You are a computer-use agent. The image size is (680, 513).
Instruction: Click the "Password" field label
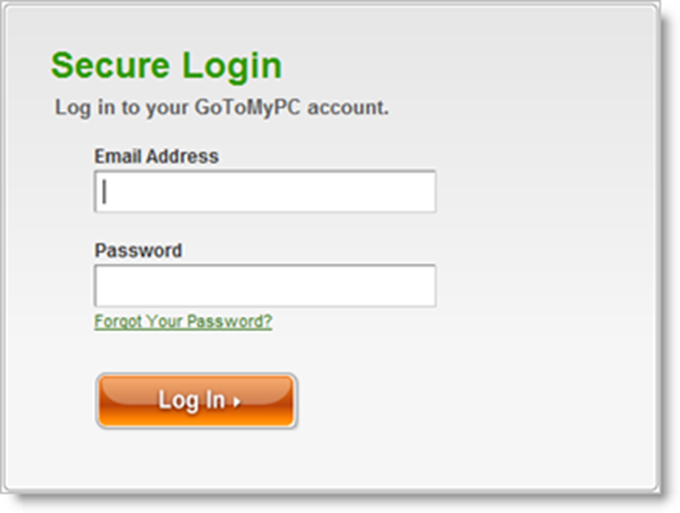click(138, 250)
